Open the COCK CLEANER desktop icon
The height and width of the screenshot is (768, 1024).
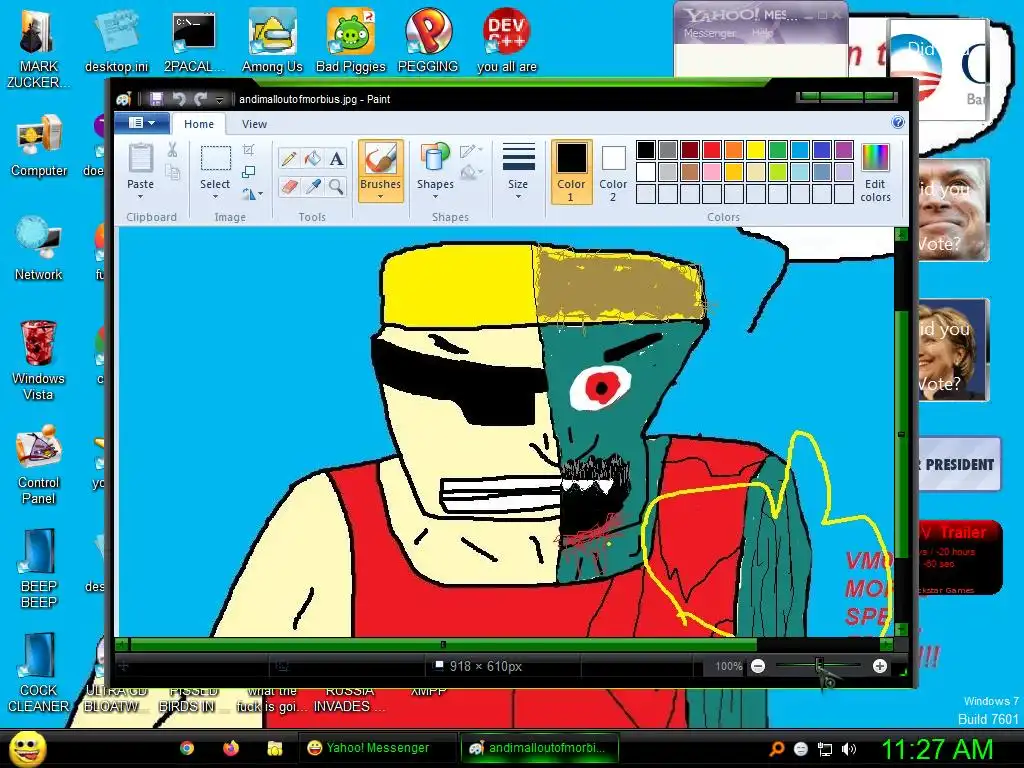(39, 673)
